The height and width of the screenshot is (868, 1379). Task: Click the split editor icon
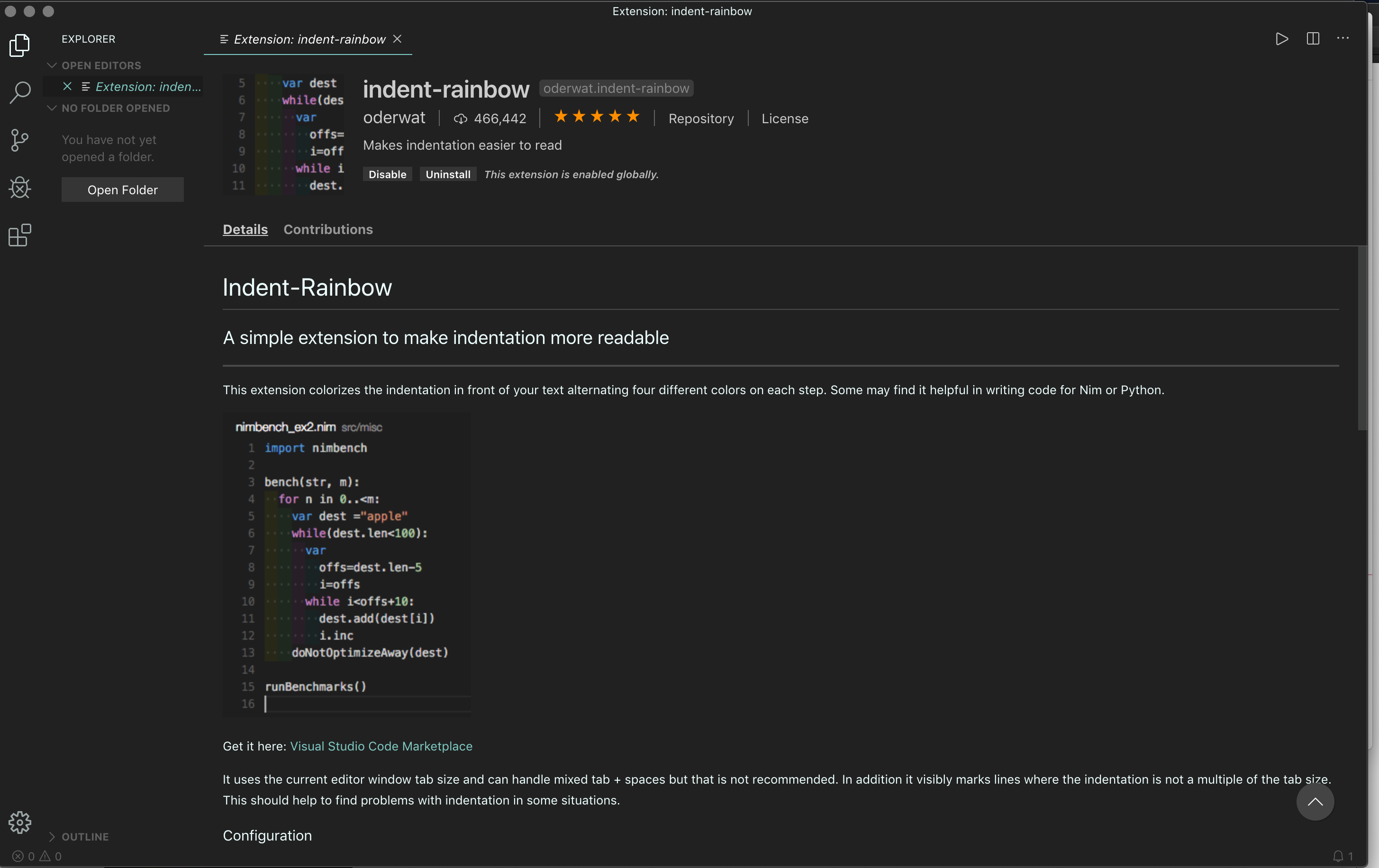pyautogui.click(x=1313, y=38)
